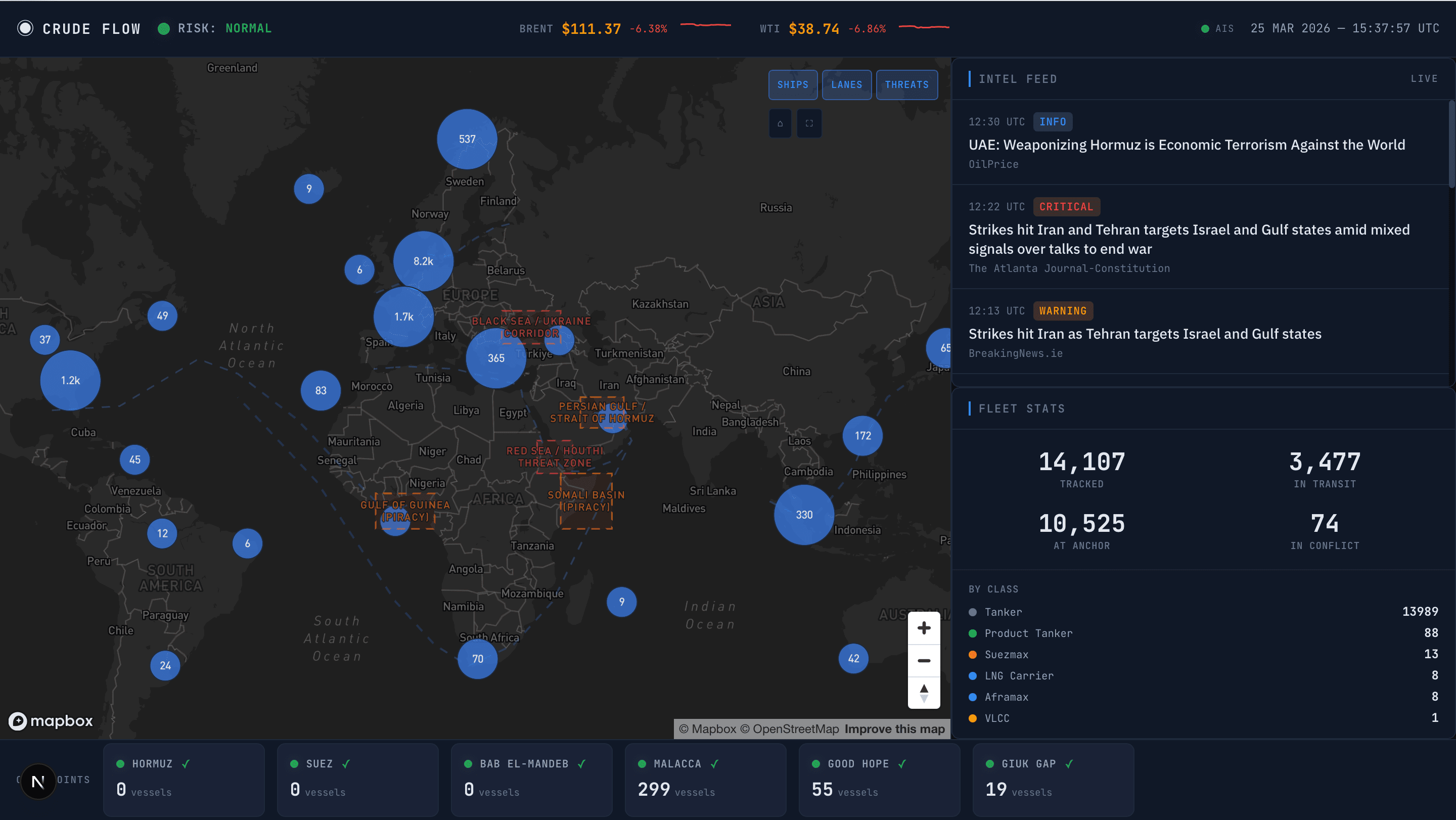Toggle the LIVE indicator on the intel feed

[x=1425, y=78]
